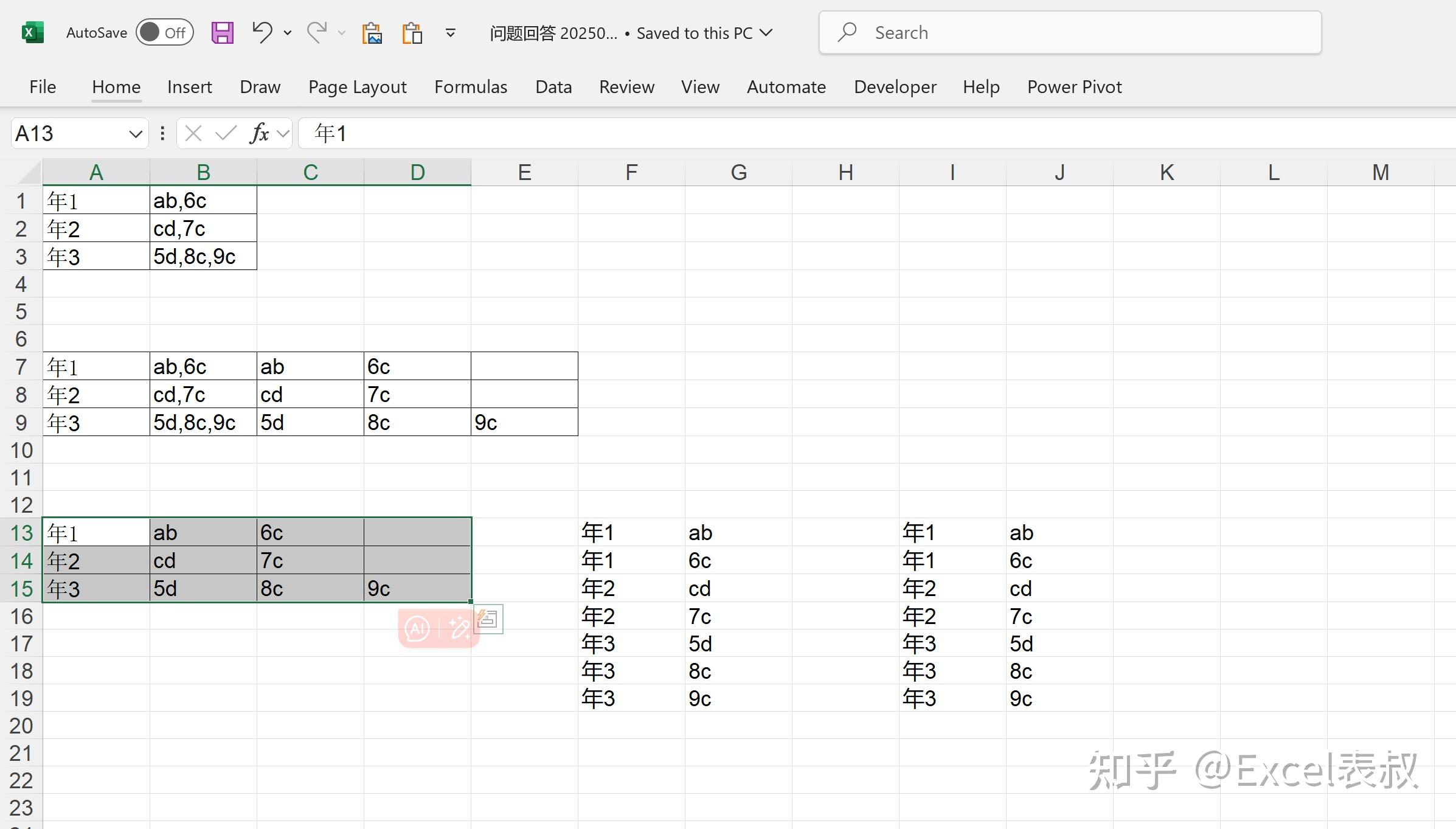Image resolution: width=1456 pixels, height=829 pixels.
Task: Click the pink AI assistant floating icon
Action: (417, 628)
